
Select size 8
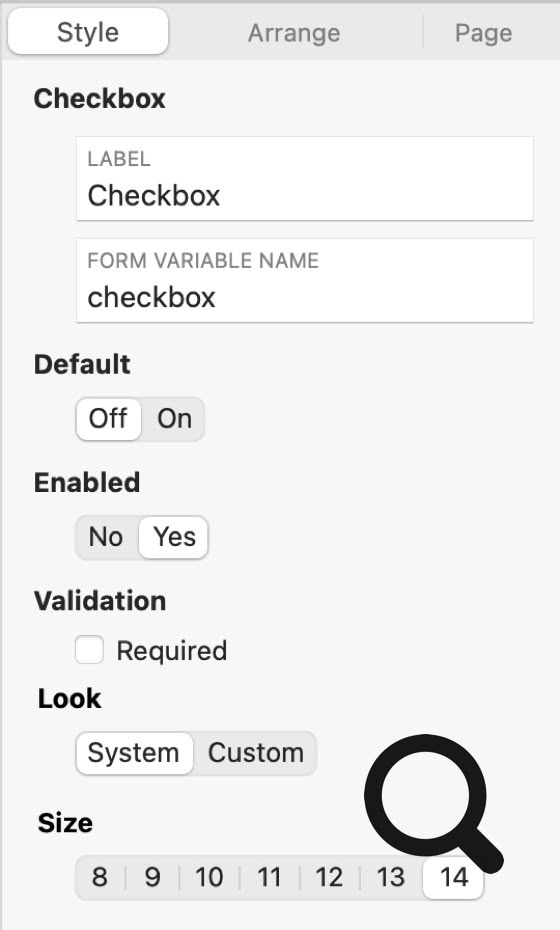pyautogui.click(x=100, y=877)
